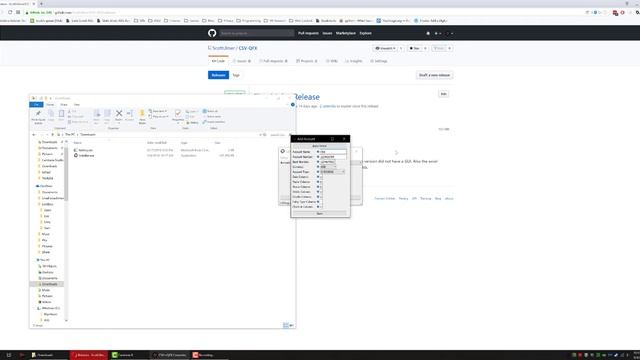This screenshot has width=640, height=360.
Task: Open the commits-since-release link
Action: [327, 106]
